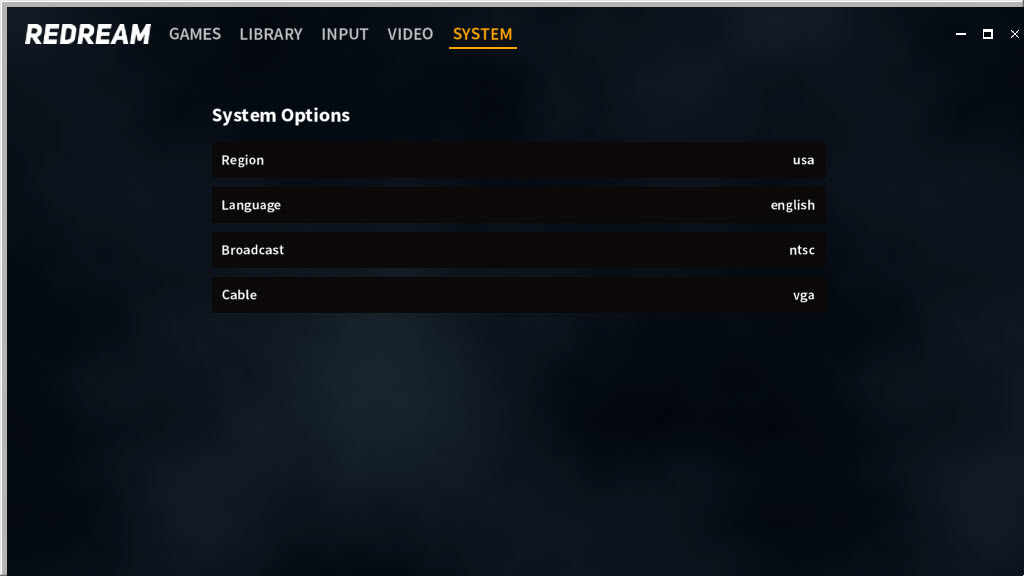Minimize the Redream window
The image size is (1024, 576).
coord(961,34)
